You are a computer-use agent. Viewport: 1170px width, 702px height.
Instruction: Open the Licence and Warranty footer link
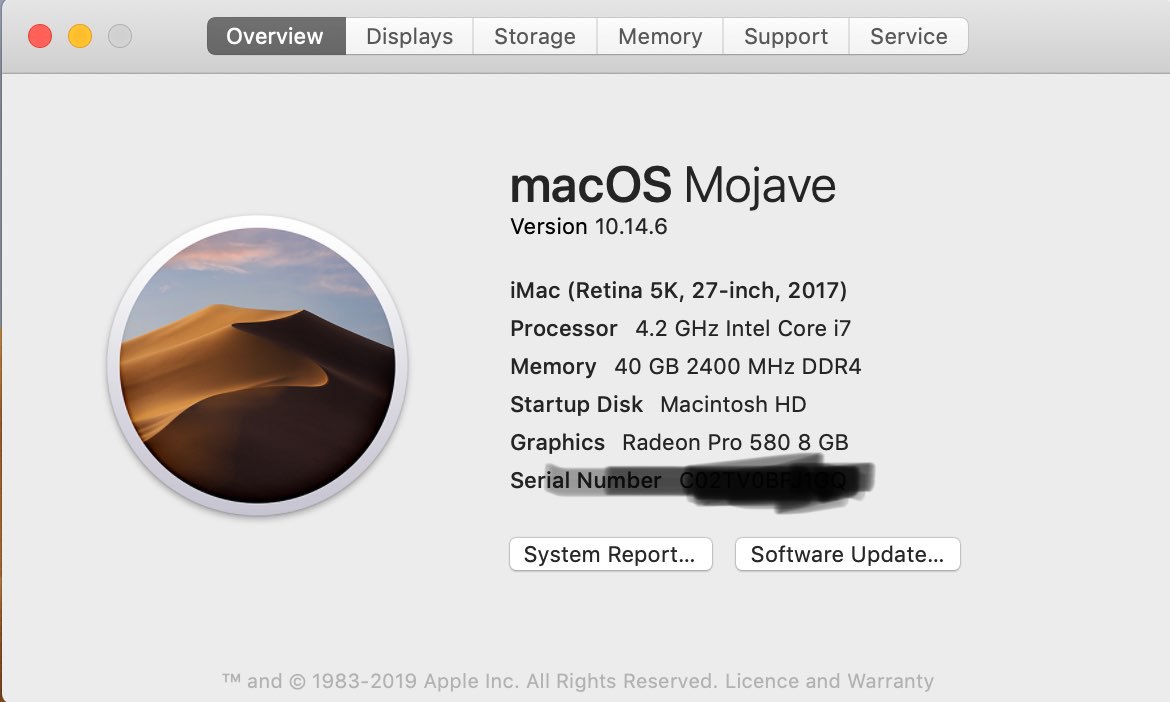(829, 681)
